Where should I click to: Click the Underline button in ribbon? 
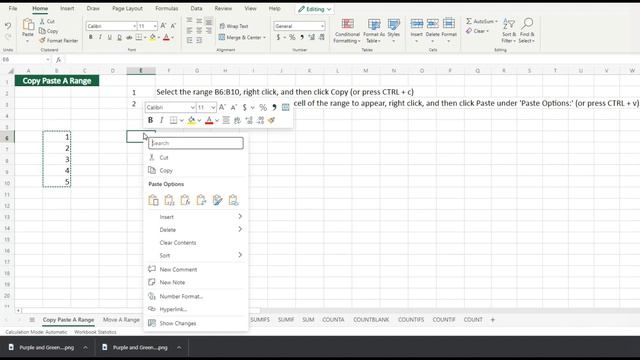109,38
